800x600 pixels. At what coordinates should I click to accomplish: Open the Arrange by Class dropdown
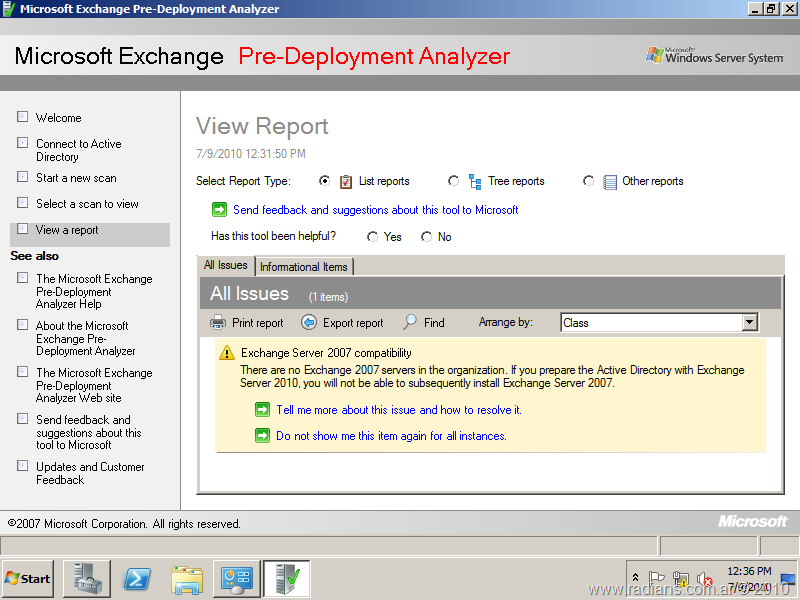tap(750, 322)
